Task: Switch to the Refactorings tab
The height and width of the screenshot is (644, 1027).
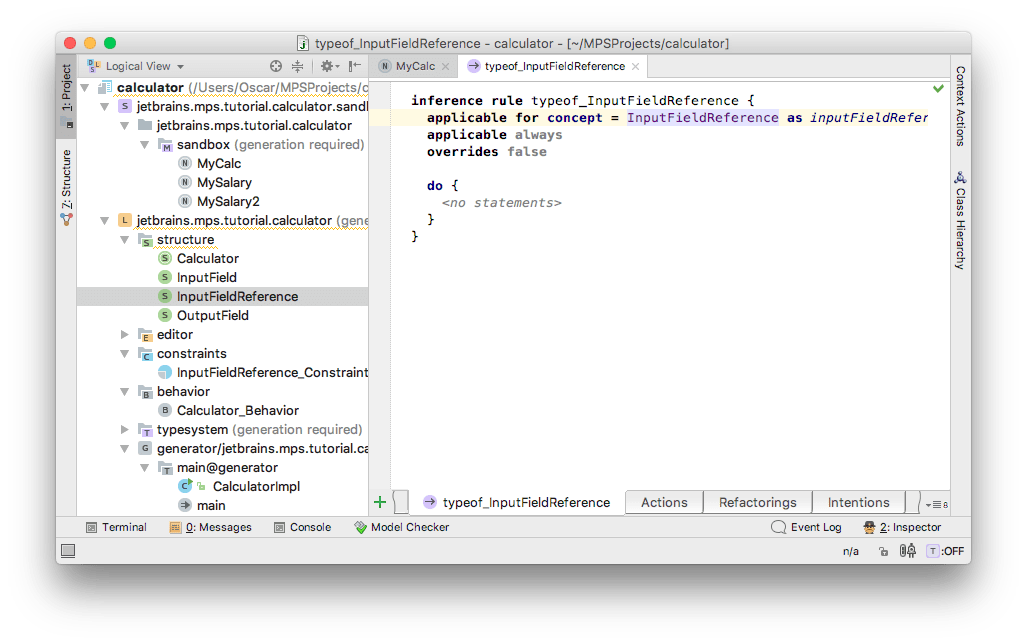Action: [x=757, y=502]
